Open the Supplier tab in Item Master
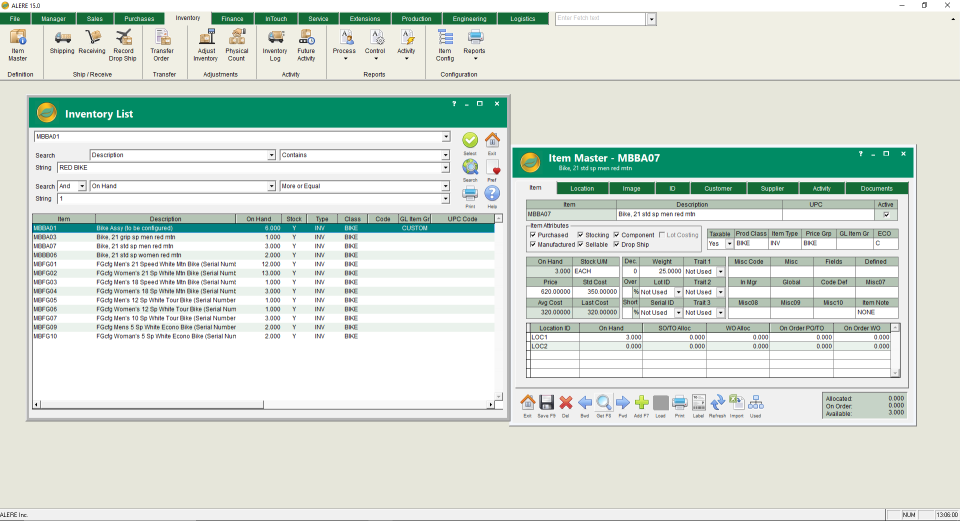The width and height of the screenshot is (960, 521). 770,188
